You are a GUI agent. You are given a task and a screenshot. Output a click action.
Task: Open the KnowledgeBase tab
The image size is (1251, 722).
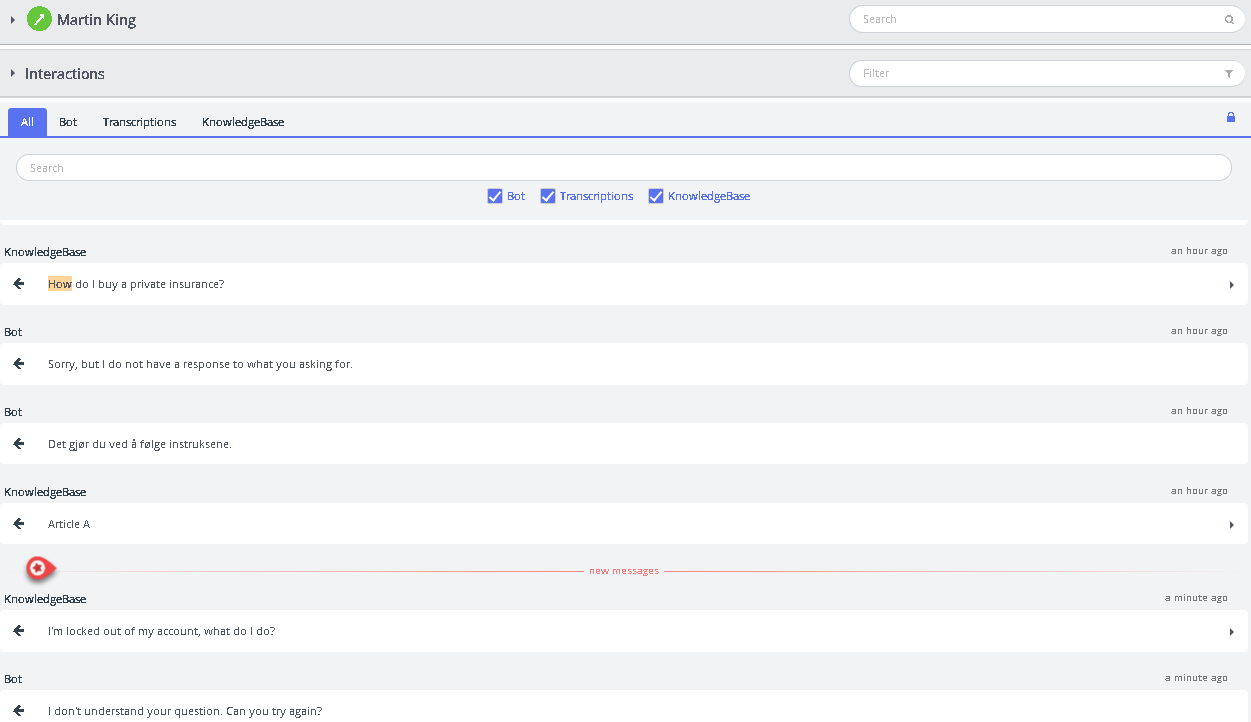(x=243, y=122)
